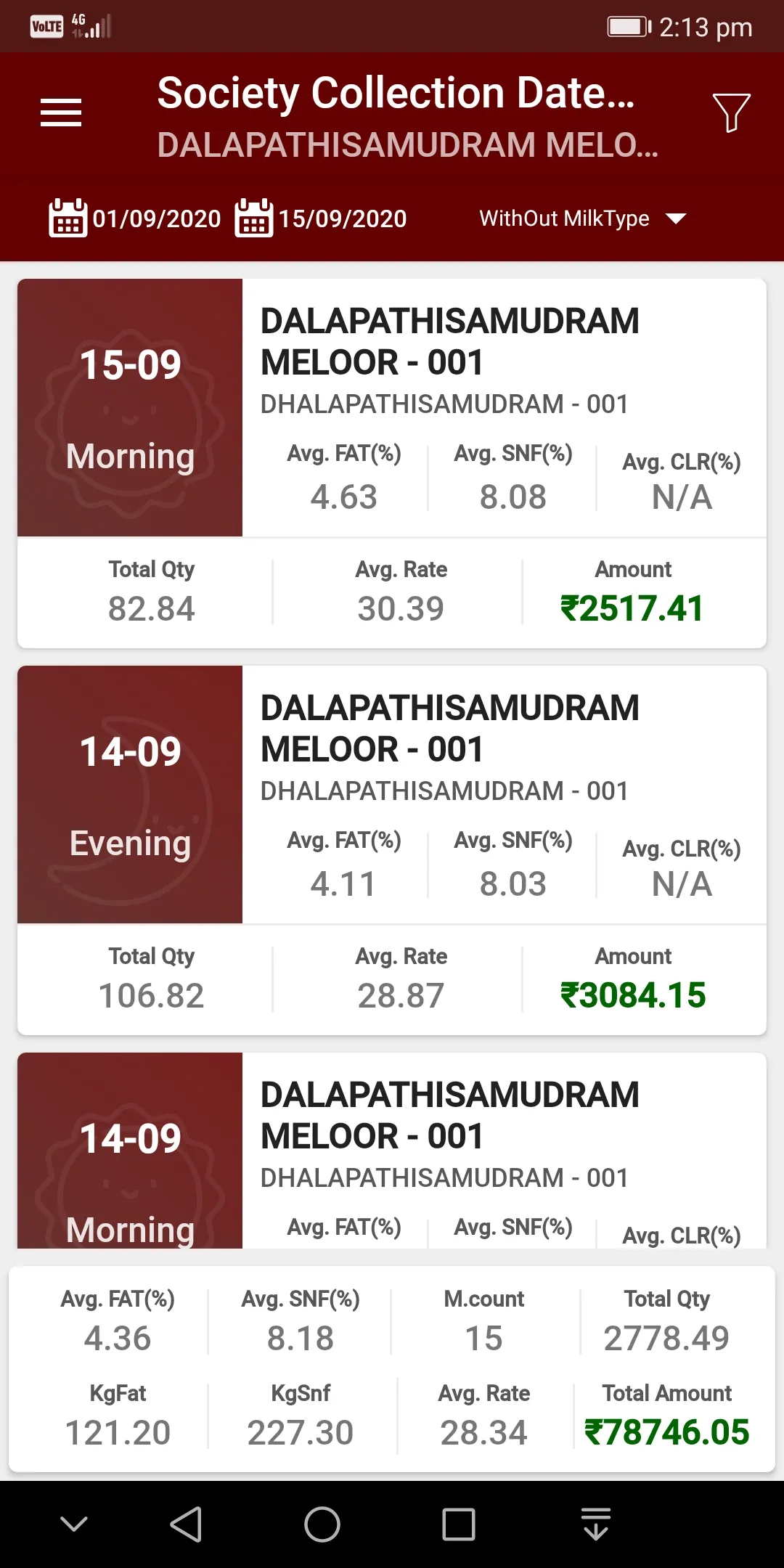Open the hamburger navigation menu

coord(61,113)
